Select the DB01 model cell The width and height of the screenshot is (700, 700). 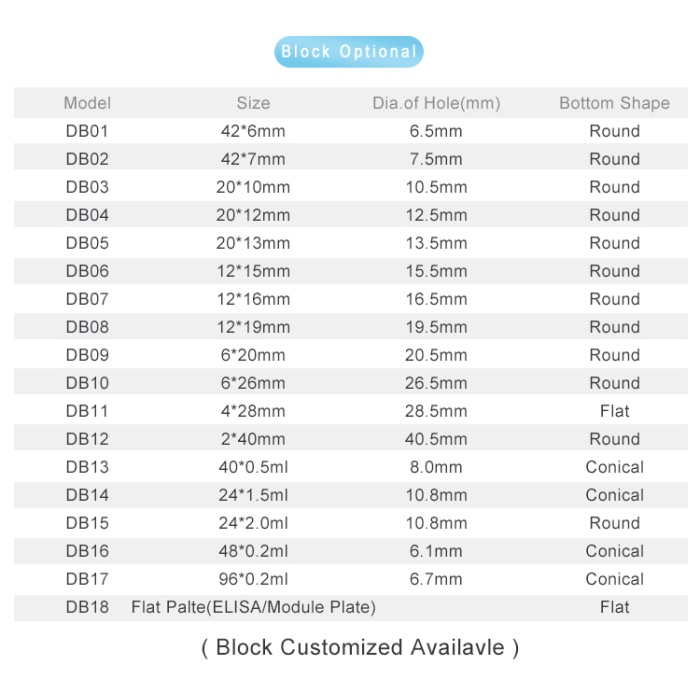point(87,131)
